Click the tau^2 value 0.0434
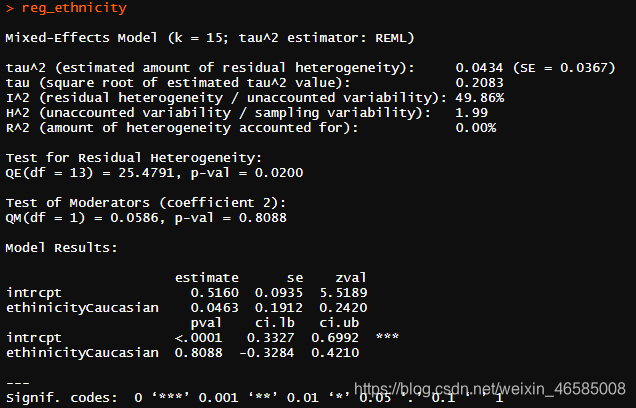Image resolution: width=636 pixels, height=408 pixels. pos(479,68)
